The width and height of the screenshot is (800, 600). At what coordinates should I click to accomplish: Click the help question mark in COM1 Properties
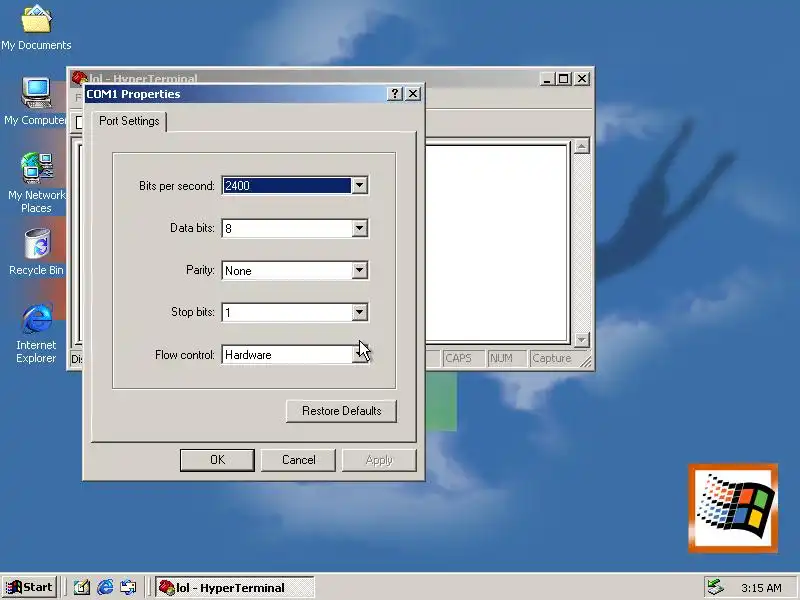point(394,94)
